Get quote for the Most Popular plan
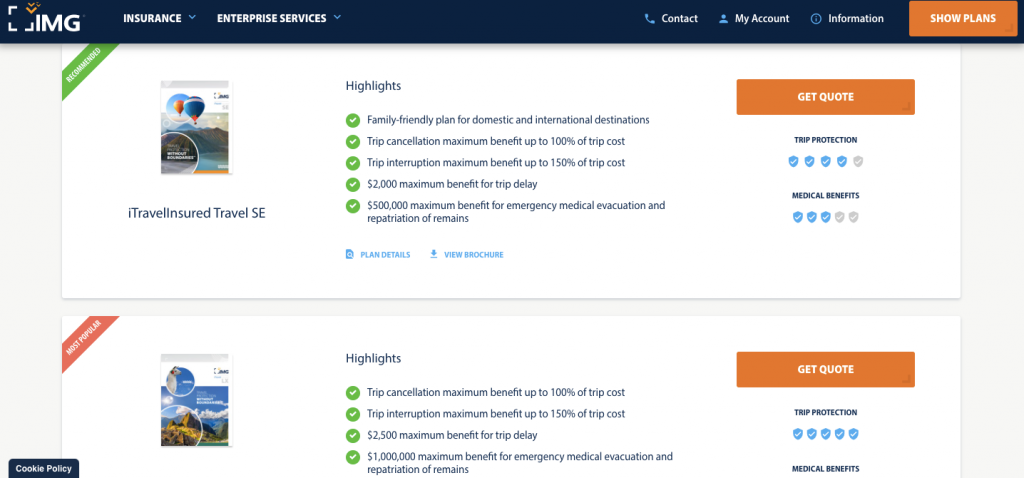 click(825, 369)
